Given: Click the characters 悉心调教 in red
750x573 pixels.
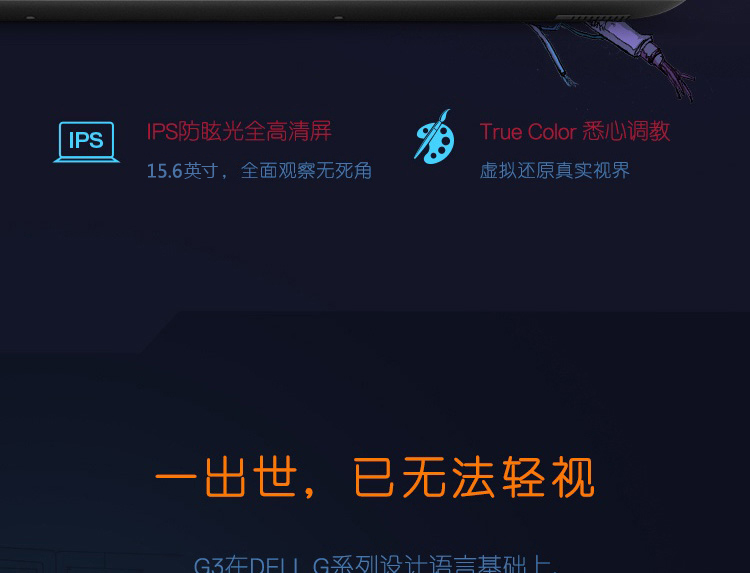Looking at the screenshot, I should pyautogui.click(x=626, y=131).
